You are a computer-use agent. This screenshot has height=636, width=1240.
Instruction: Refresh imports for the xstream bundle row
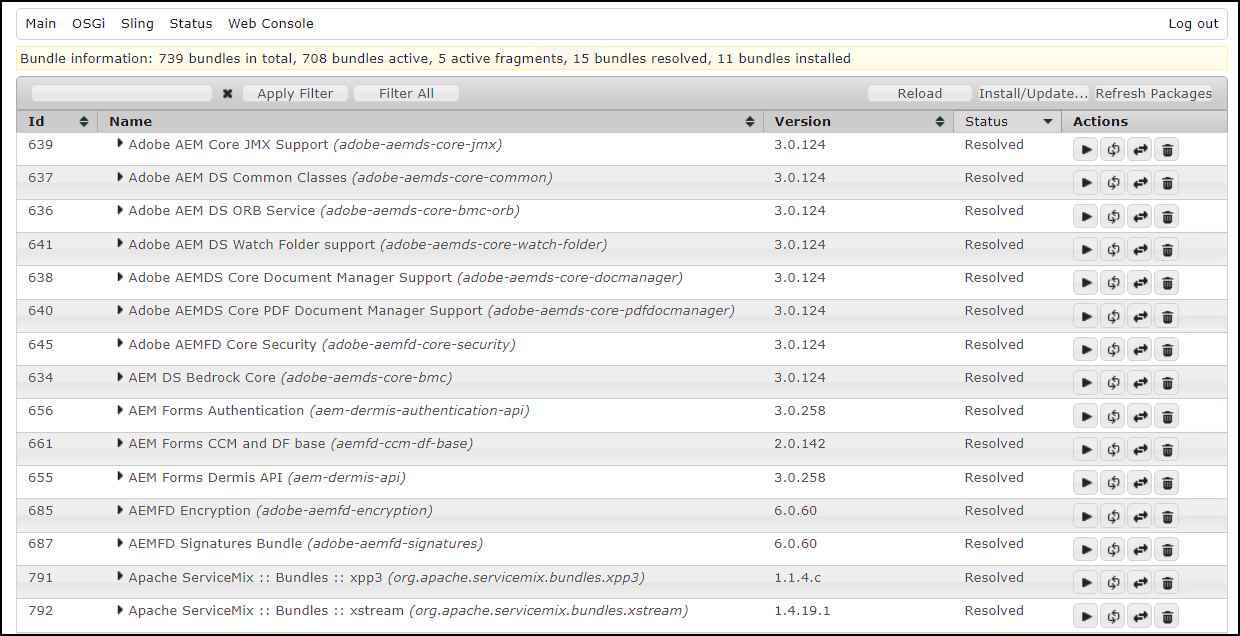coord(1112,616)
